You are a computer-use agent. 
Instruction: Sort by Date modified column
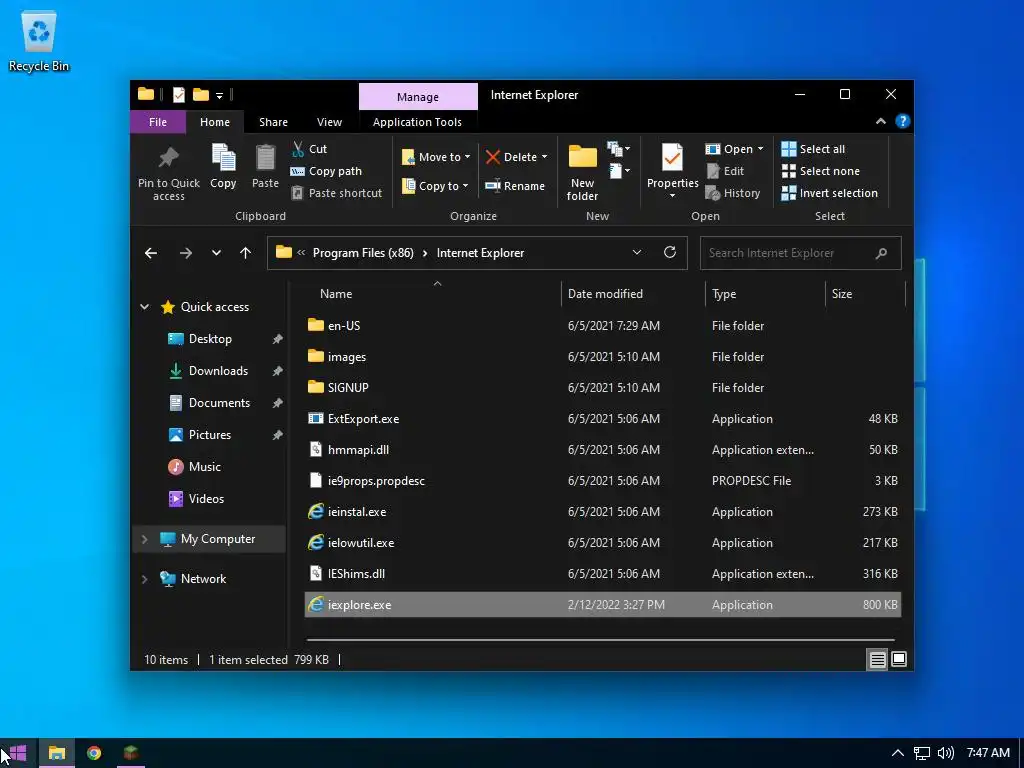[605, 294]
